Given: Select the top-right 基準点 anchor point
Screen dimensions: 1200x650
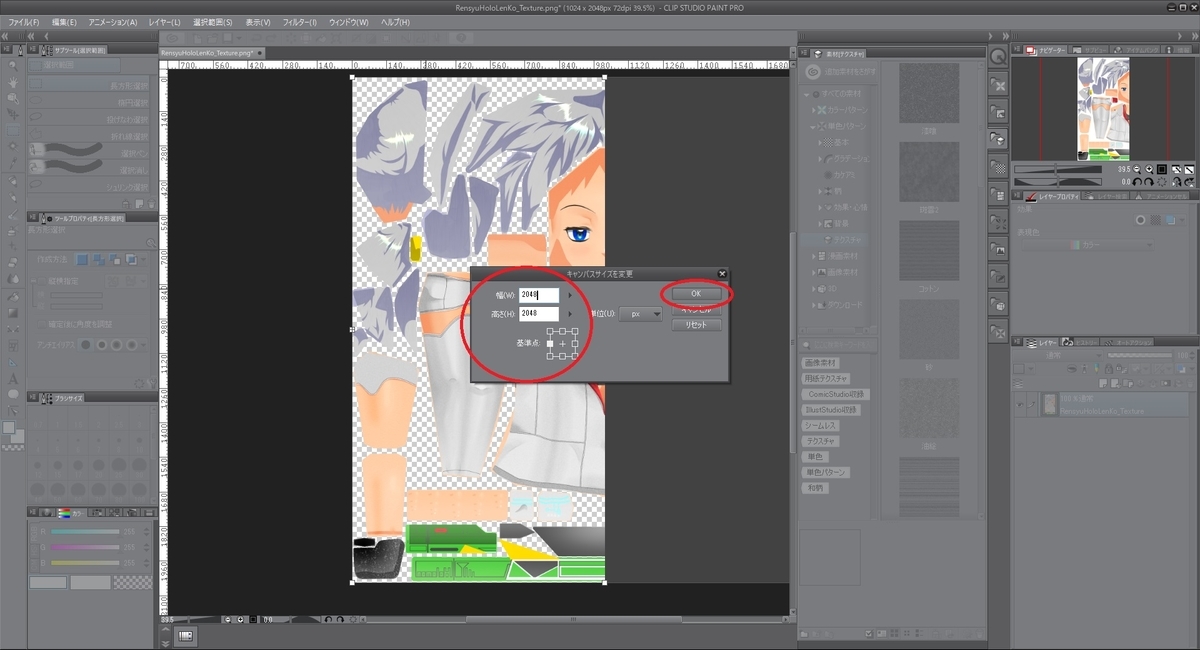Looking at the screenshot, I should (x=574, y=331).
